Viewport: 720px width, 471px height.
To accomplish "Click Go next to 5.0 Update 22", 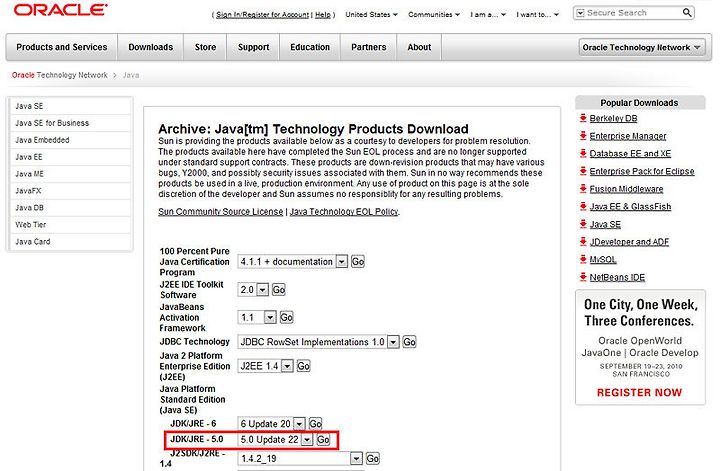I will (323, 439).
